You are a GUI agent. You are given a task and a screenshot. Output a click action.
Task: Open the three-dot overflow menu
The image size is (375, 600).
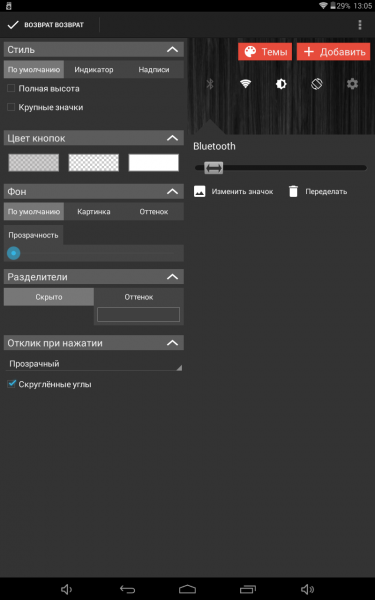tap(359, 25)
